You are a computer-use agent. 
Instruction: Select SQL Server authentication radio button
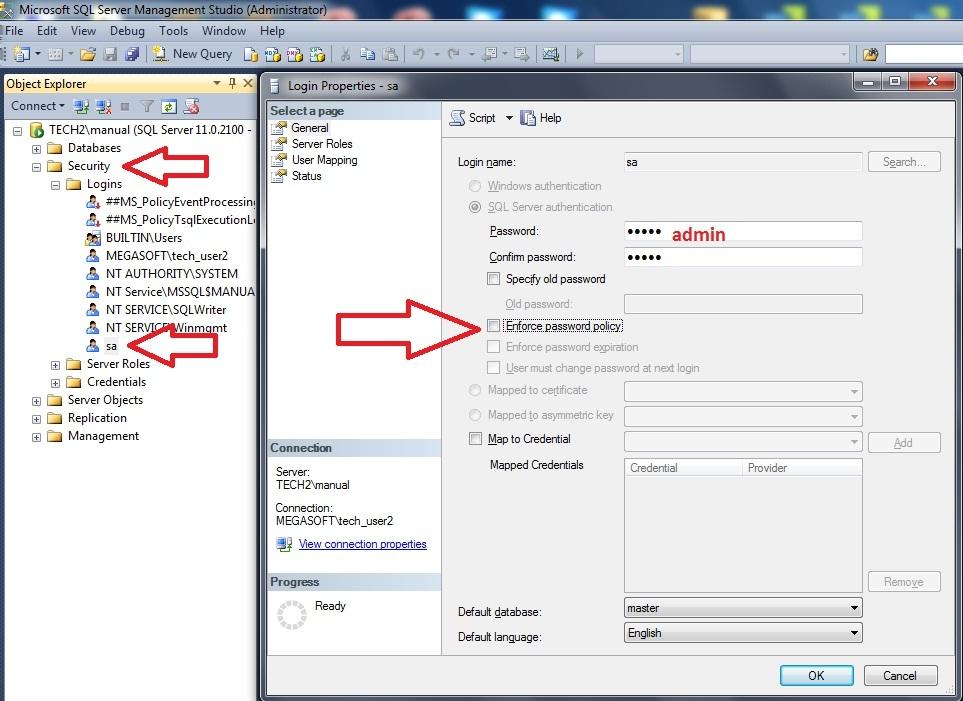pyautogui.click(x=475, y=207)
